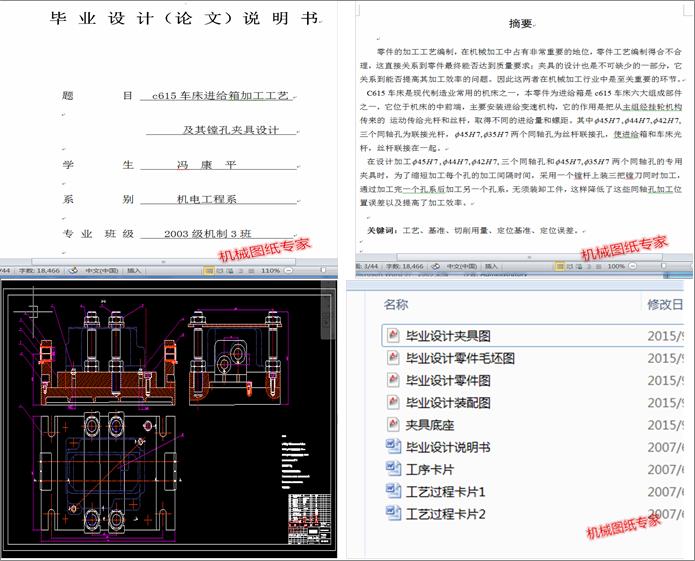The height and width of the screenshot is (561, 695).
Task: Select the Web Layout view icon in the right Word window
Action: point(580,266)
